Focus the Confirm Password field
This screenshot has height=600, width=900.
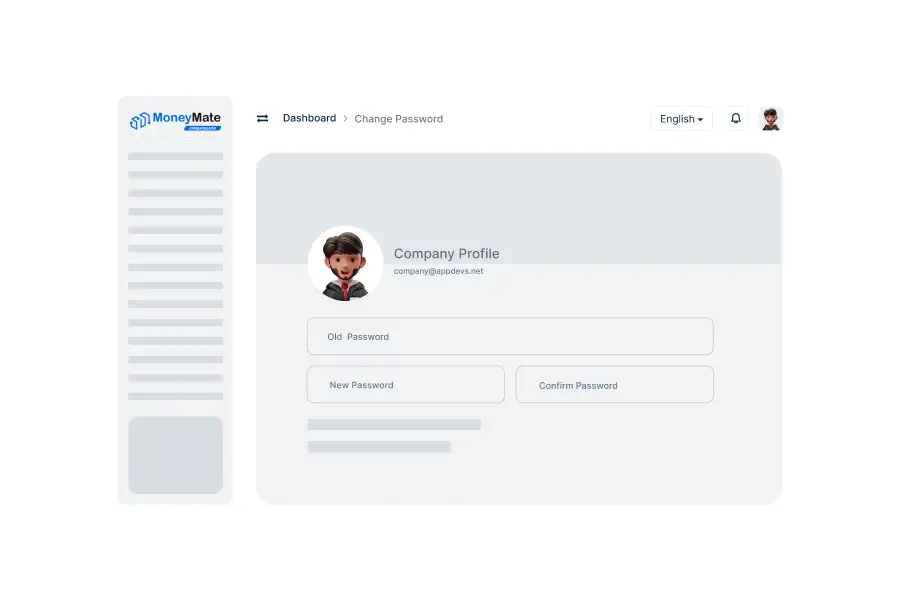point(614,385)
